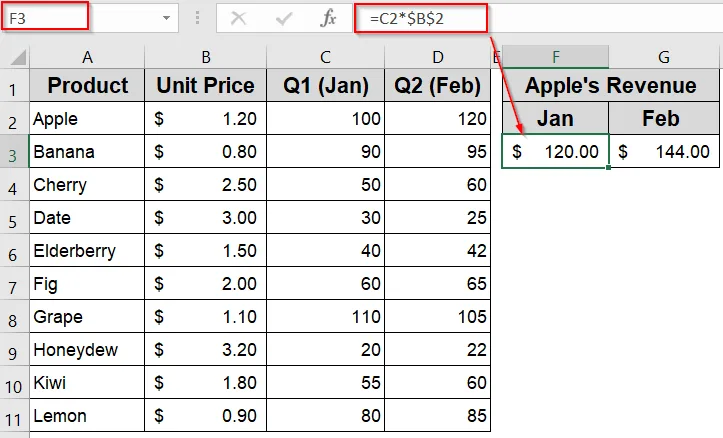Image resolution: width=723 pixels, height=438 pixels.
Task: Click Elderberry's Q2 value 42
Action: click(x=438, y=250)
